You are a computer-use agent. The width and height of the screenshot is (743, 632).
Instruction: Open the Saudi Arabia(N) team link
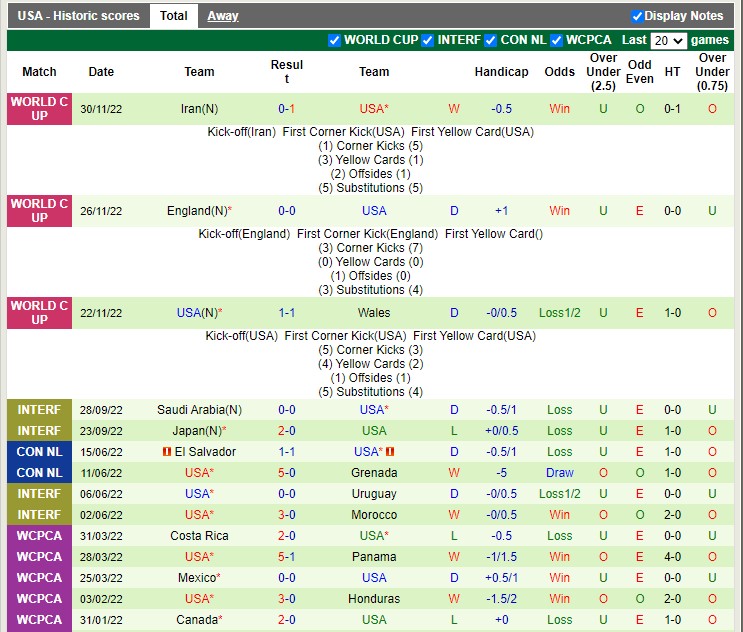pyautogui.click(x=199, y=410)
